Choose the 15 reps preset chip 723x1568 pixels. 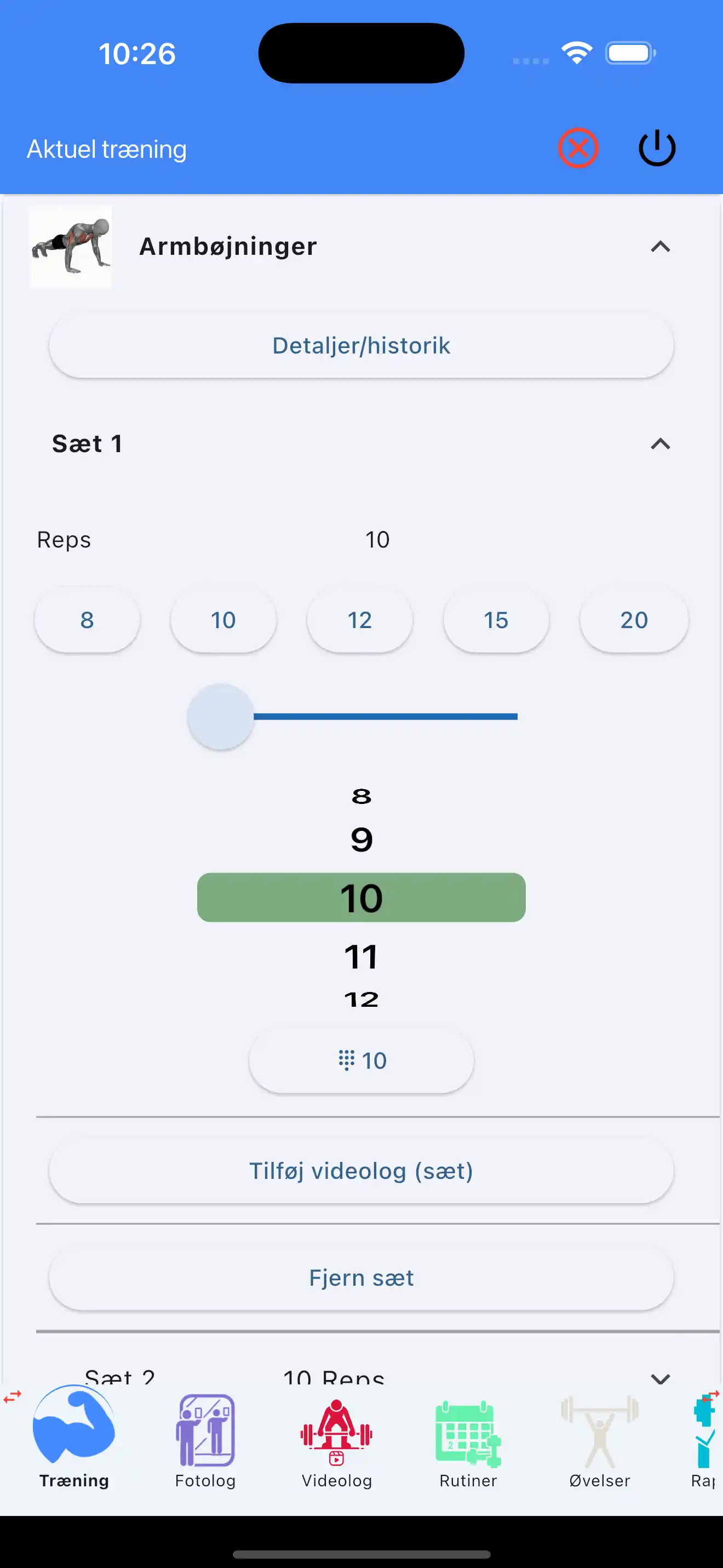496,620
